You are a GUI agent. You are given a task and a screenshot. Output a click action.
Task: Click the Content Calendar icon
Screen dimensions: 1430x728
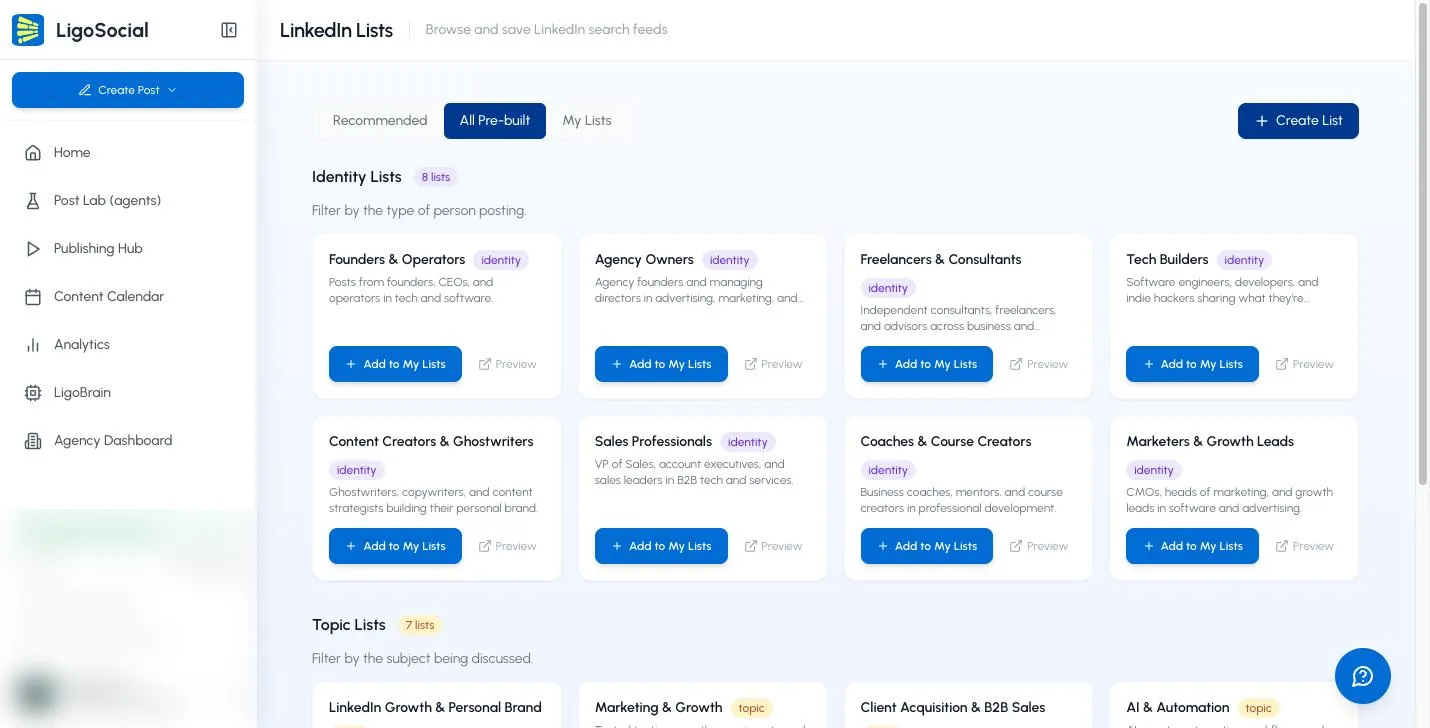33,296
